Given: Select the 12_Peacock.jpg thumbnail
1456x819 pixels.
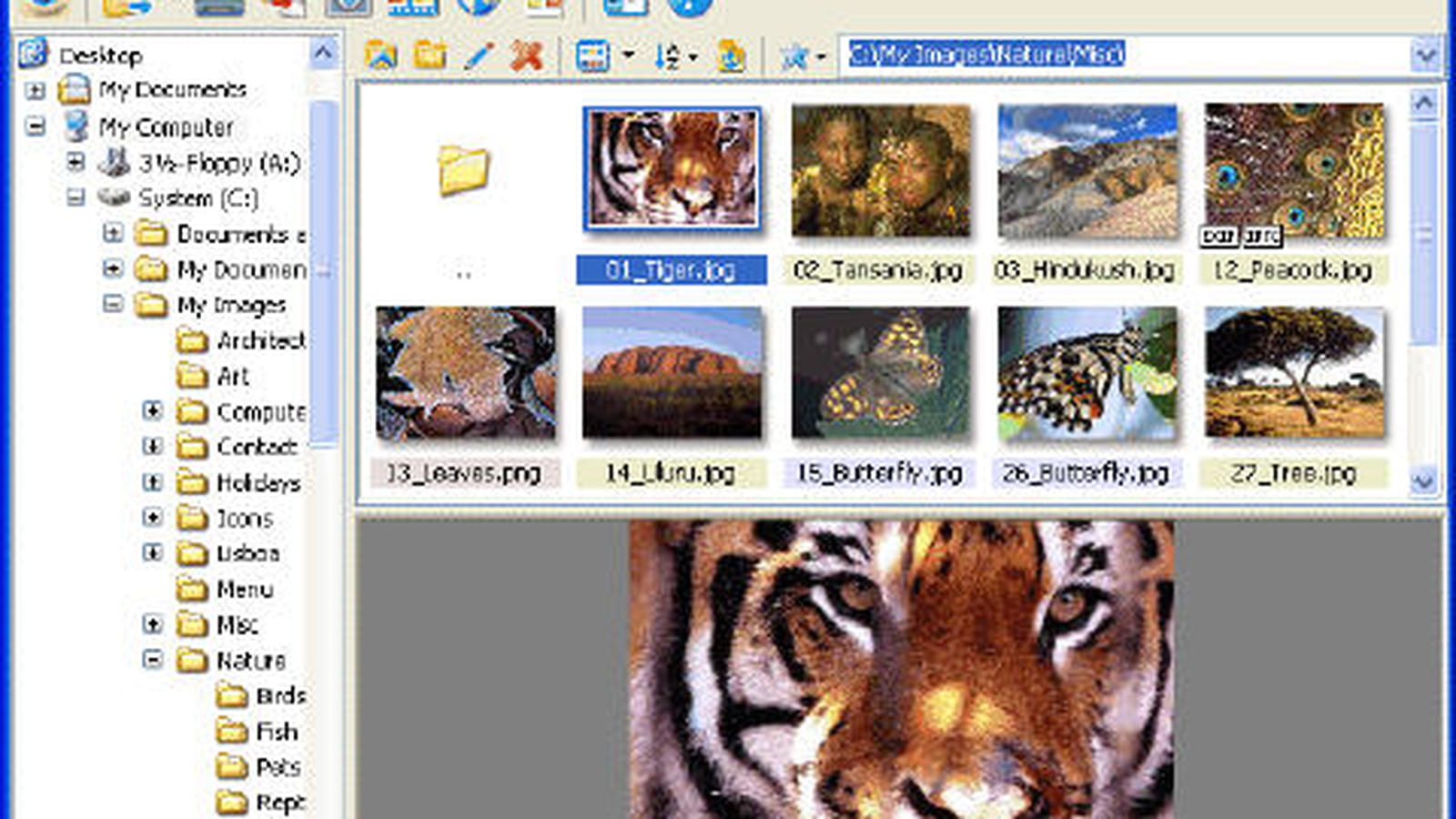Looking at the screenshot, I should (x=1294, y=170).
